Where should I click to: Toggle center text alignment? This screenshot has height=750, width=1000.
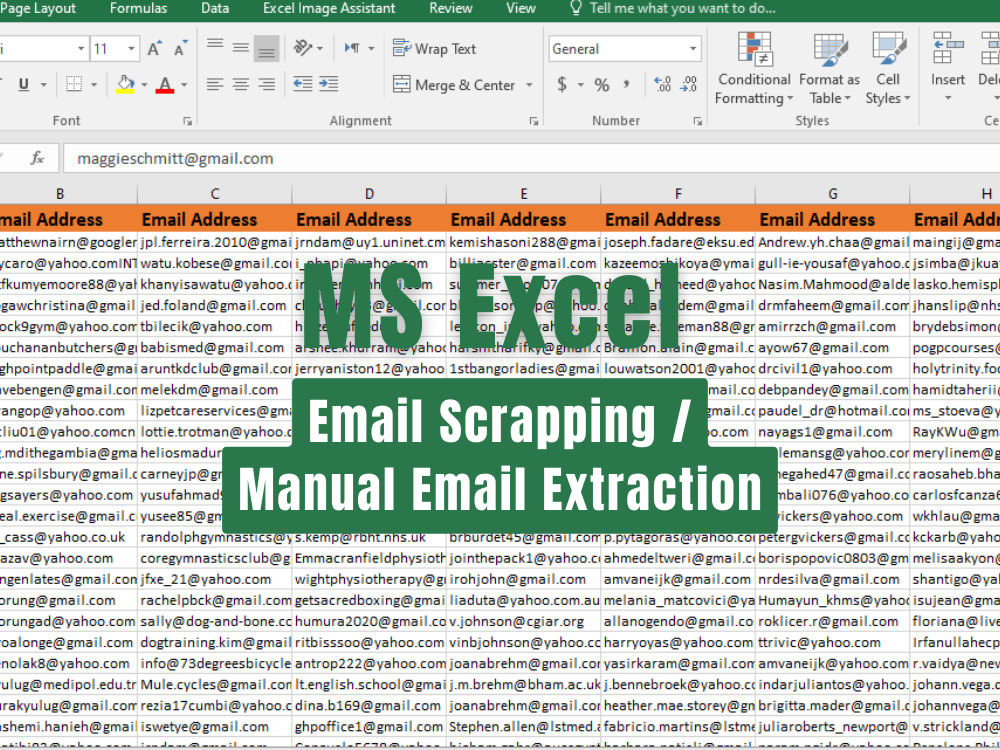(x=239, y=83)
